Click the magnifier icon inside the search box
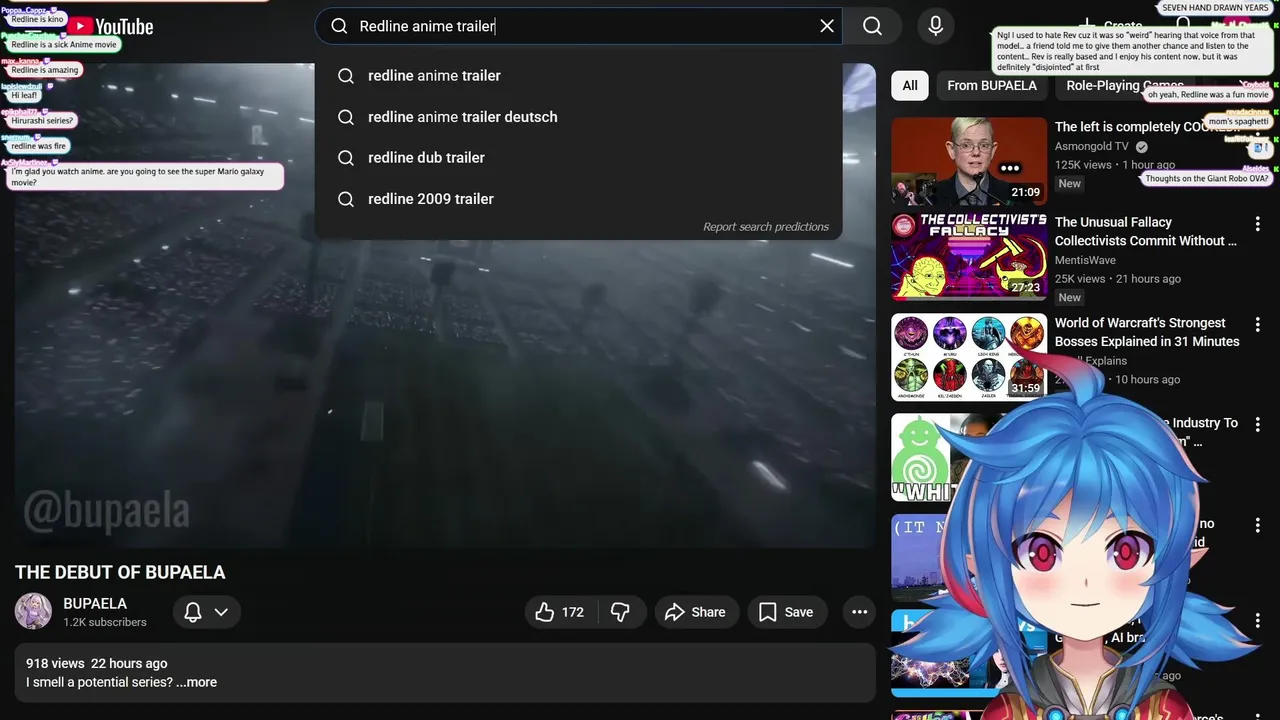 point(339,26)
